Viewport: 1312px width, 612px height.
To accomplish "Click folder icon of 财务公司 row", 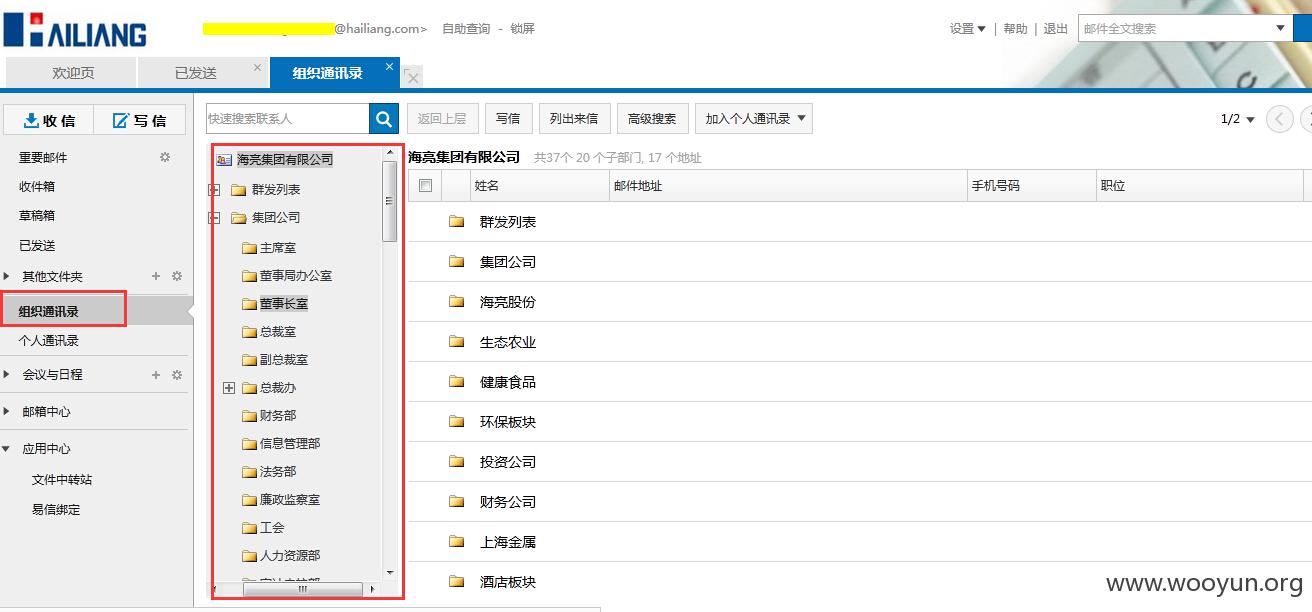I will coord(457,501).
